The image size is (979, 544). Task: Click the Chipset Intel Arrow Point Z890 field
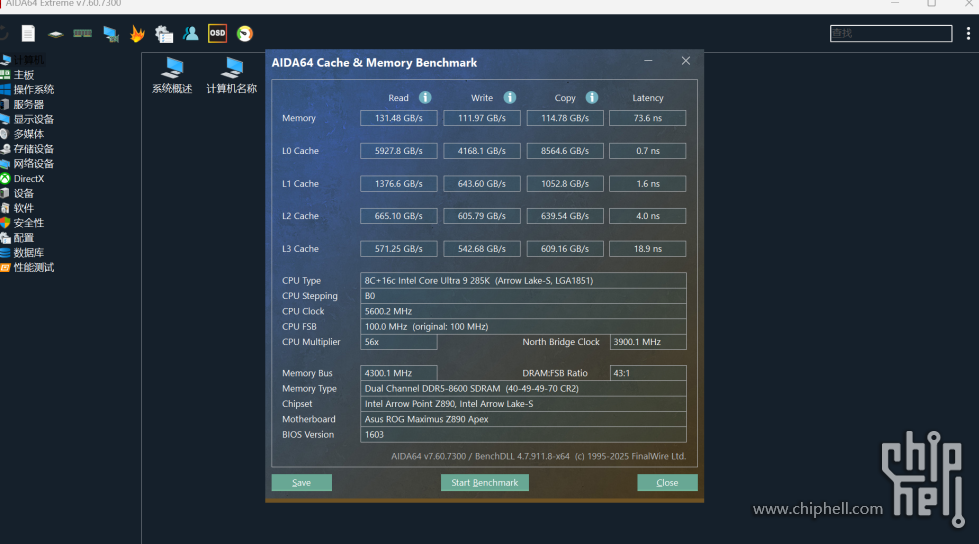tap(523, 403)
